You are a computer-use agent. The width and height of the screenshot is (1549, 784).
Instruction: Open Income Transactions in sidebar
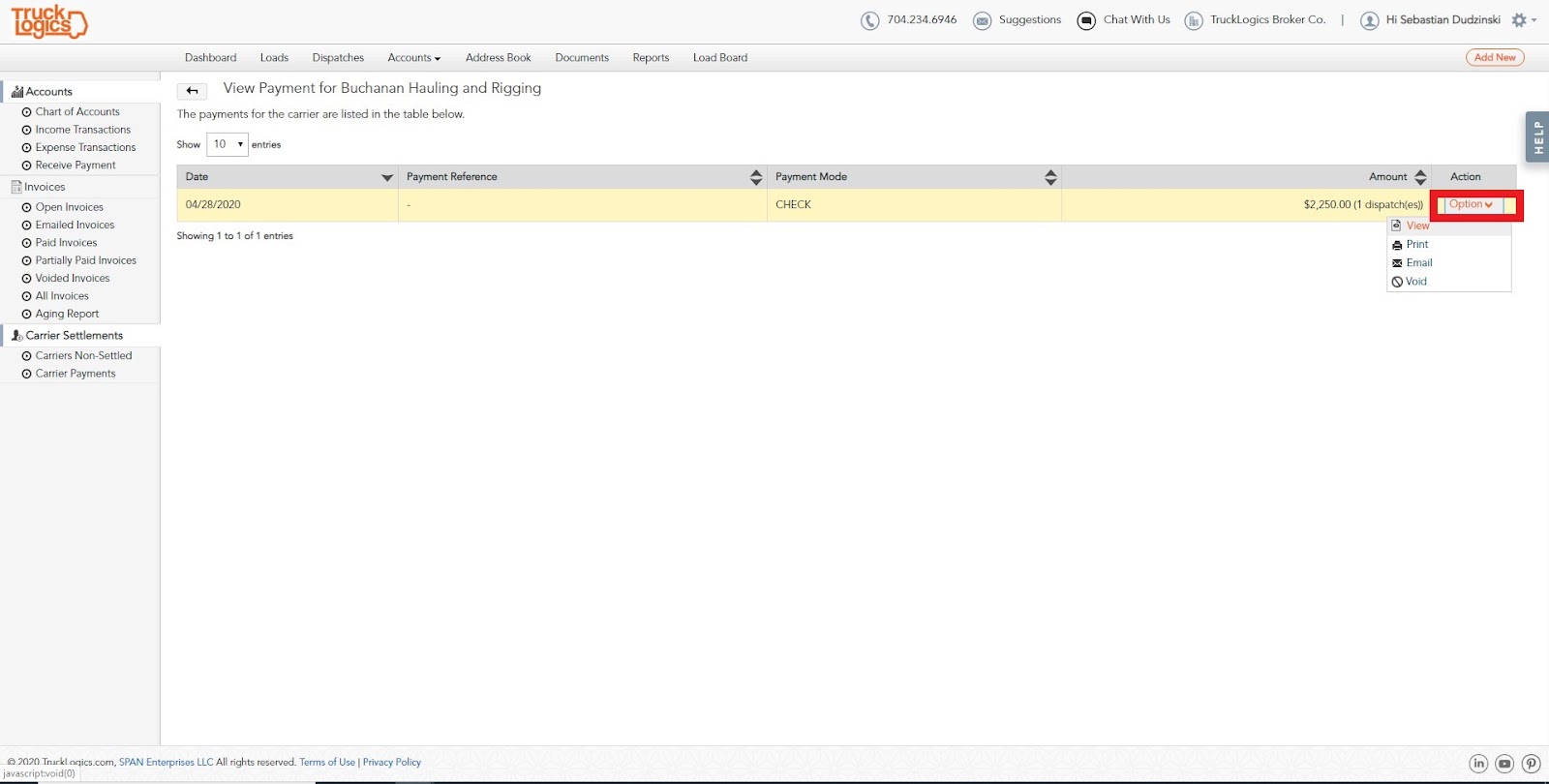[x=83, y=130]
